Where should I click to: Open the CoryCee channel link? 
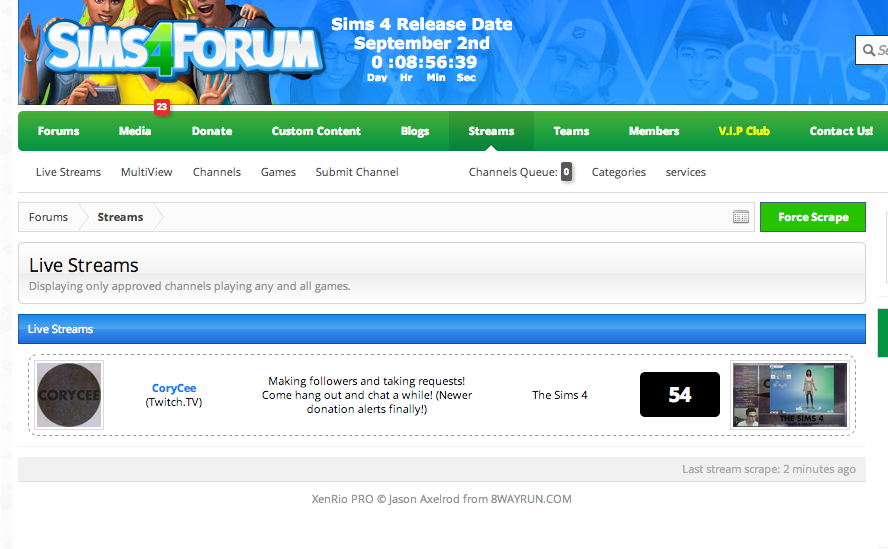174,388
